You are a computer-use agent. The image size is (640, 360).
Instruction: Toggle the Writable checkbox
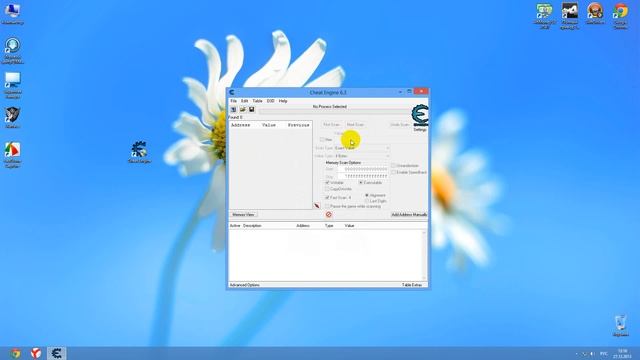[327, 182]
